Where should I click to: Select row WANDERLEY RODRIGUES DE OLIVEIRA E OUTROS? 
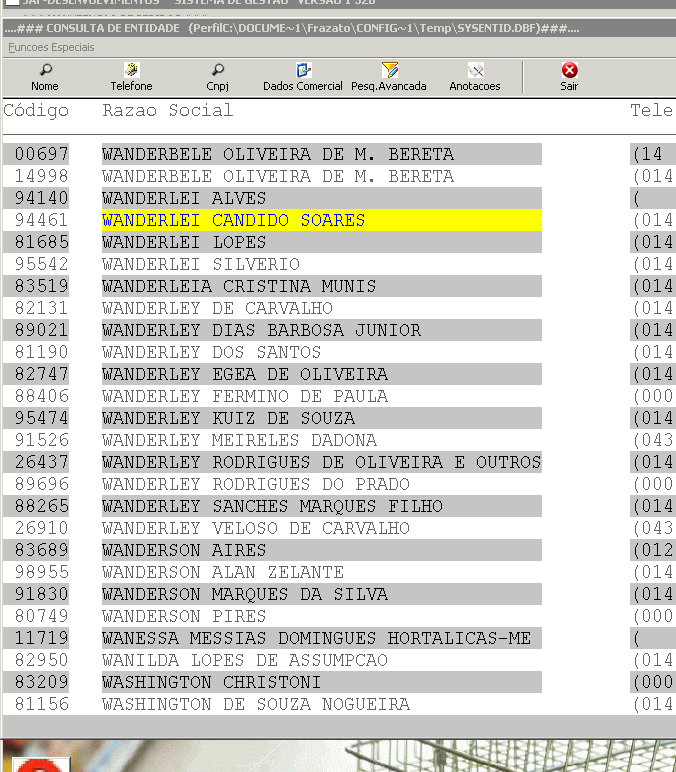coord(322,462)
